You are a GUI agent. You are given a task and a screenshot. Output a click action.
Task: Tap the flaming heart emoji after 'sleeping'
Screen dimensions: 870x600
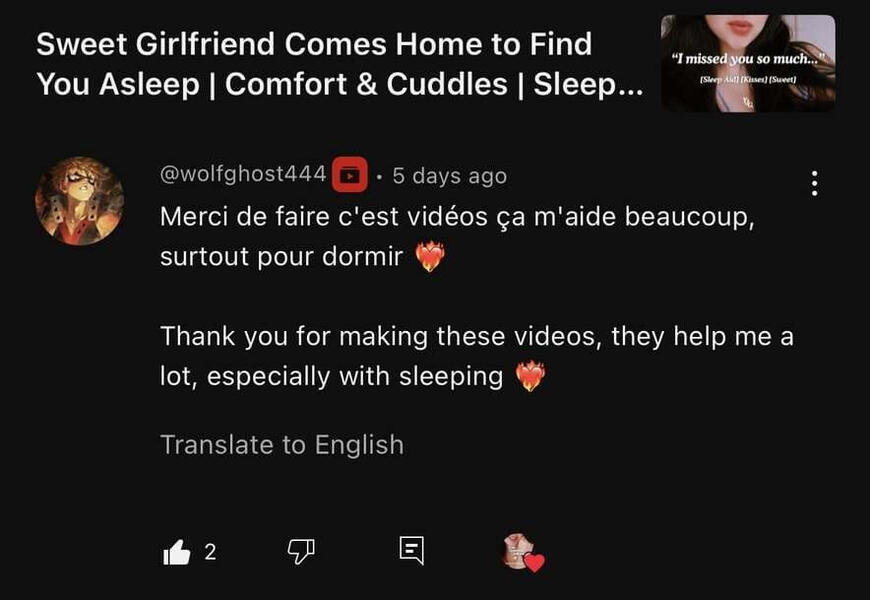pos(530,376)
